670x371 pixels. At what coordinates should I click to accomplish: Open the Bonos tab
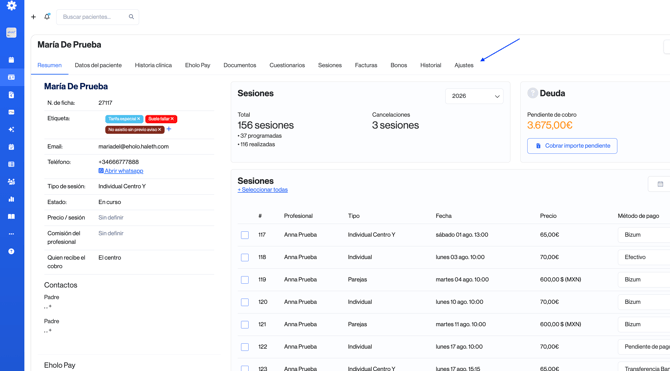click(399, 65)
